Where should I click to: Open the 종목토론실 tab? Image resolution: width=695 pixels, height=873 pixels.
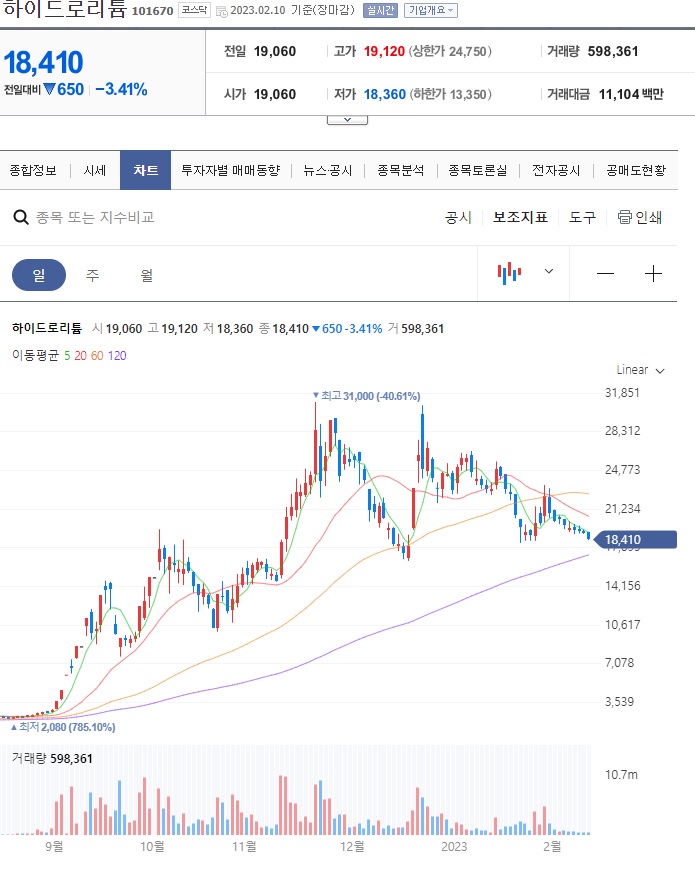coord(478,170)
